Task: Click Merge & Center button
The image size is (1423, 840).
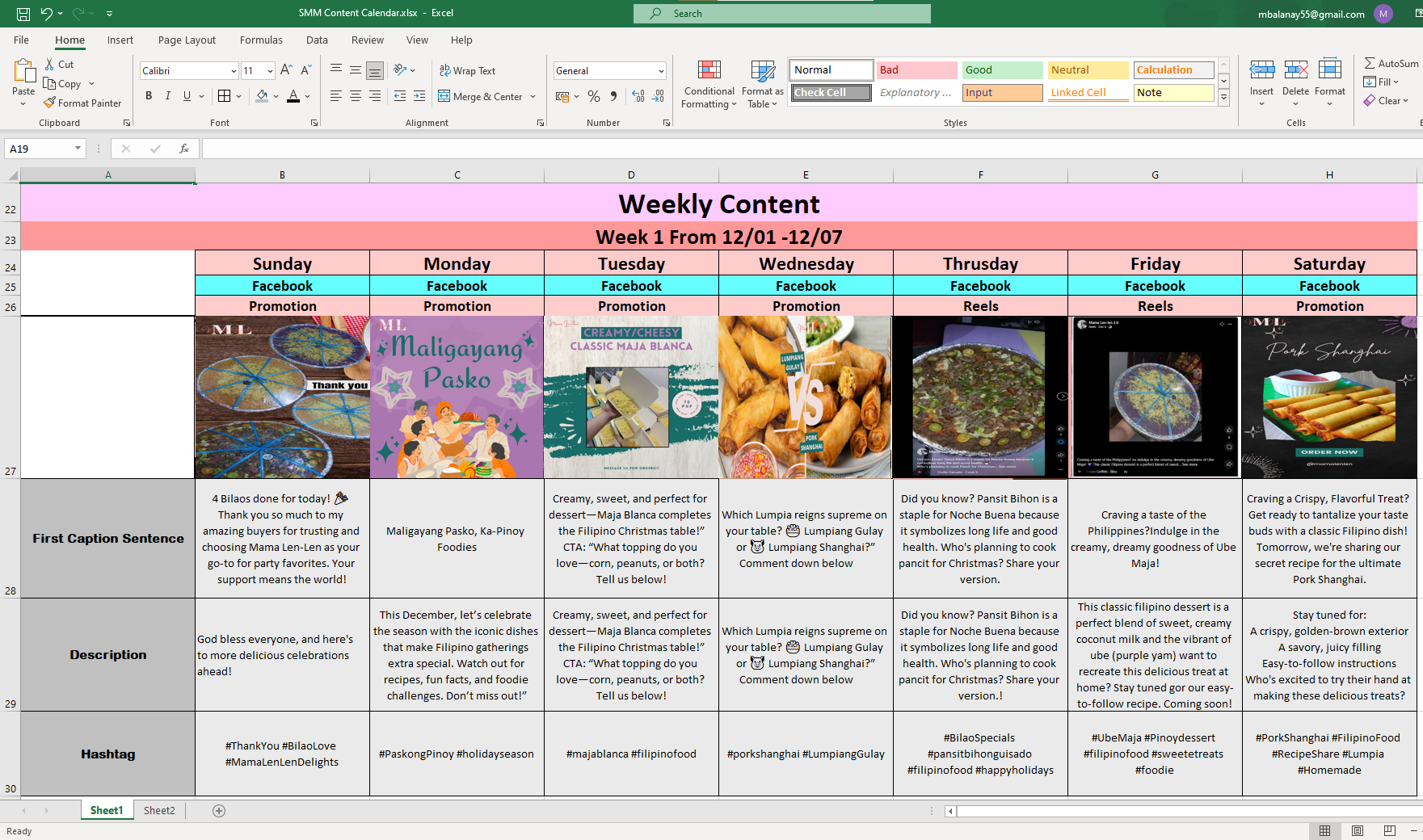Action: click(x=481, y=97)
